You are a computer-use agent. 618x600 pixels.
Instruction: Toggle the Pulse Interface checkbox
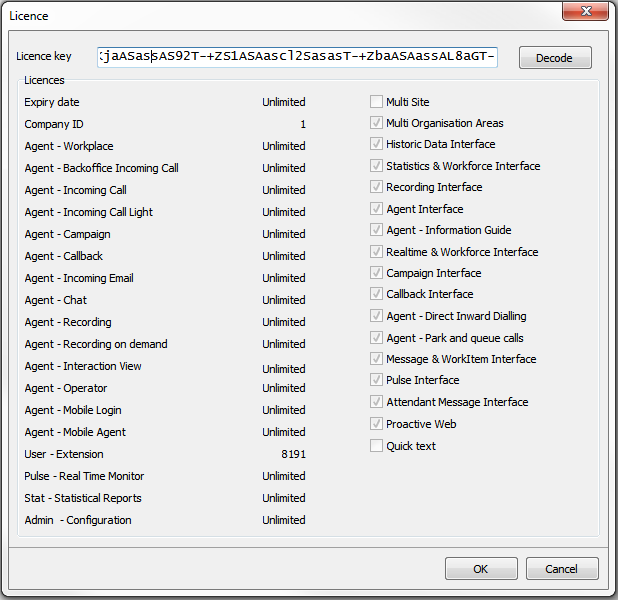pos(376,380)
